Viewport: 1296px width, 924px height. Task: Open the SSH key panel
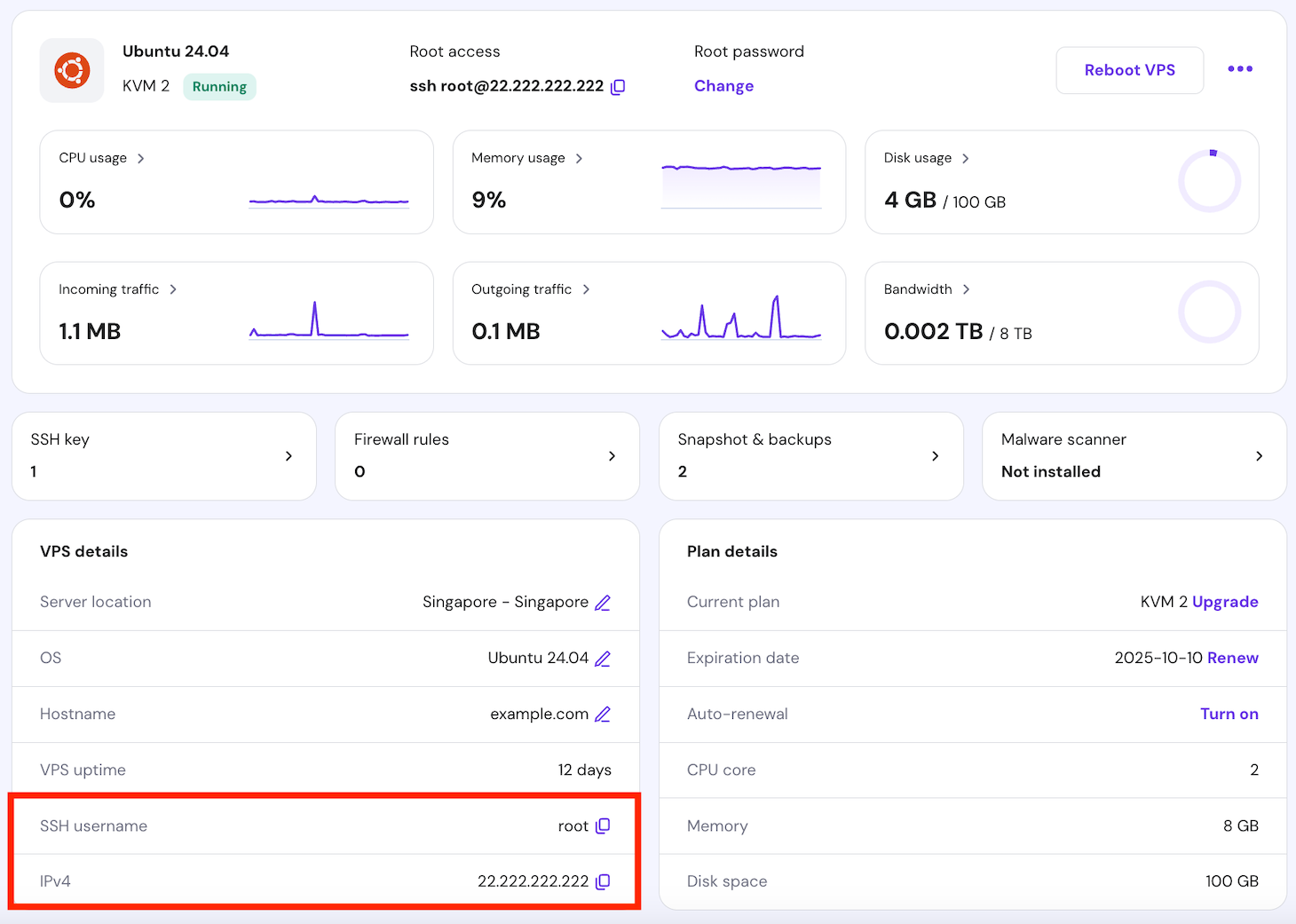click(x=288, y=456)
